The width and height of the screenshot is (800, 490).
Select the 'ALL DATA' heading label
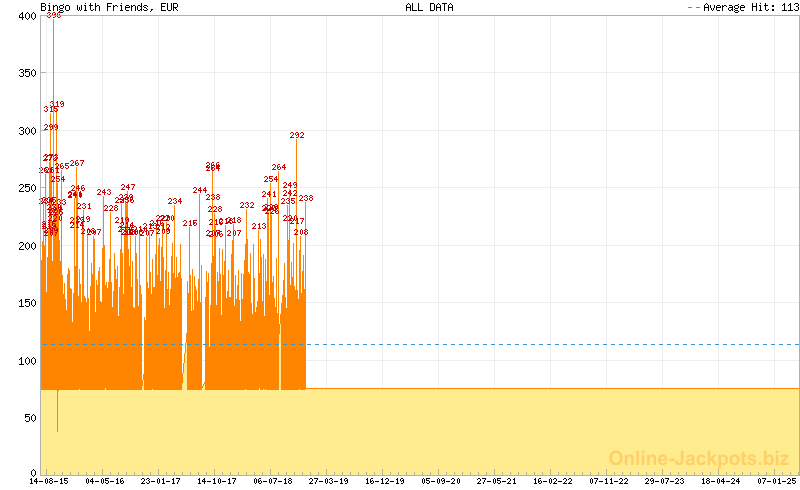click(429, 7)
